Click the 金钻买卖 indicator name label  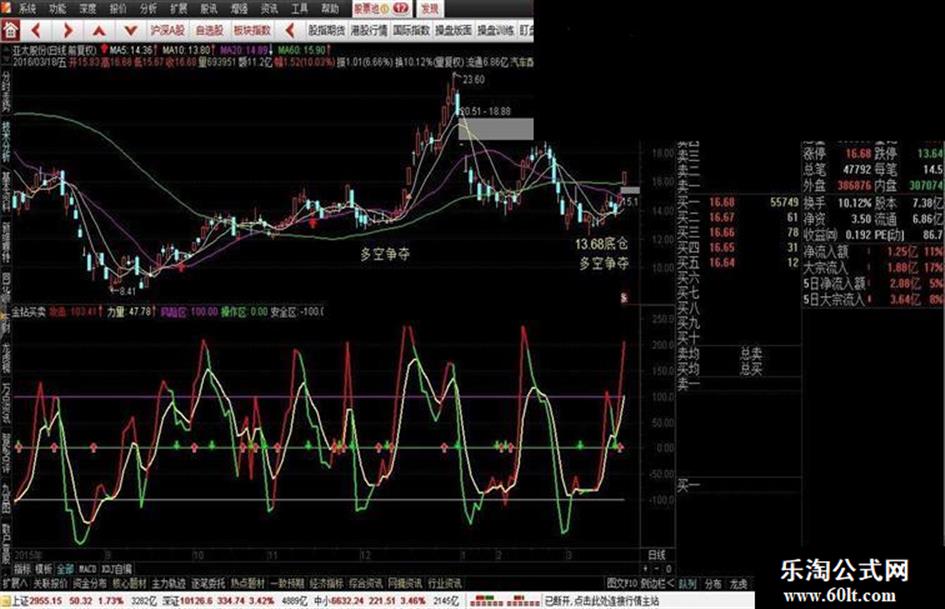(30, 312)
